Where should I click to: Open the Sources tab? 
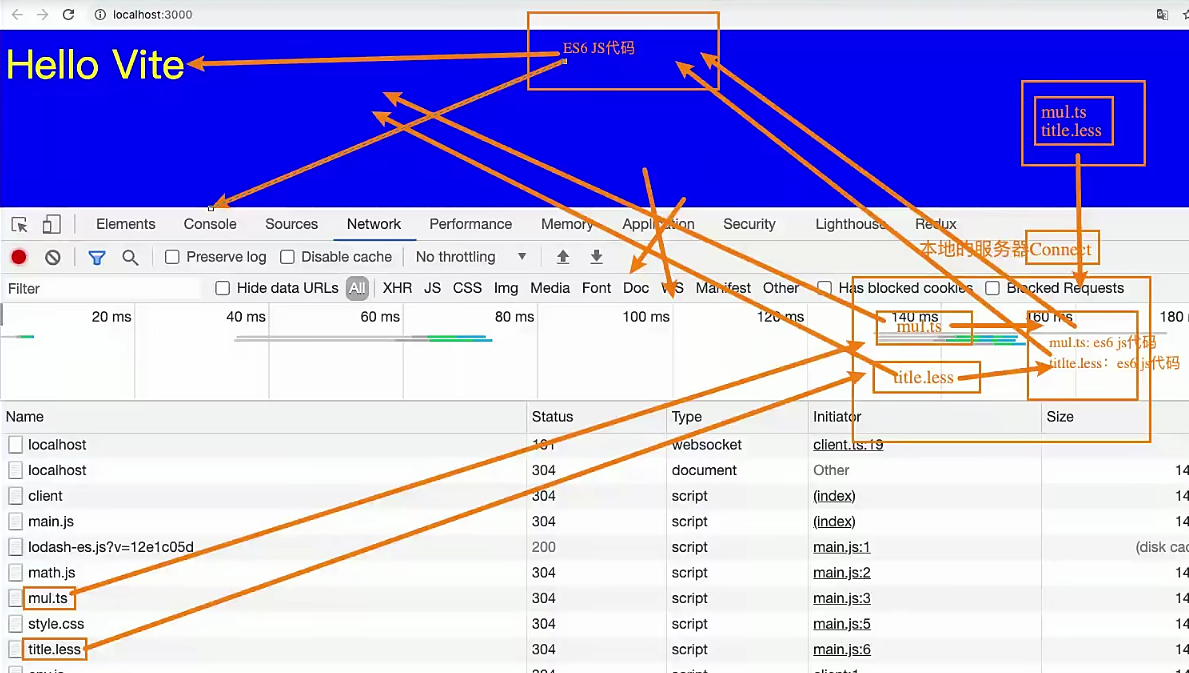(291, 224)
